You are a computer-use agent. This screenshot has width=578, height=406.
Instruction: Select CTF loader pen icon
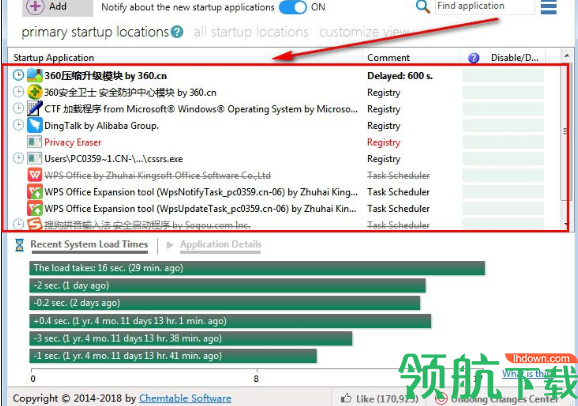(x=35, y=108)
